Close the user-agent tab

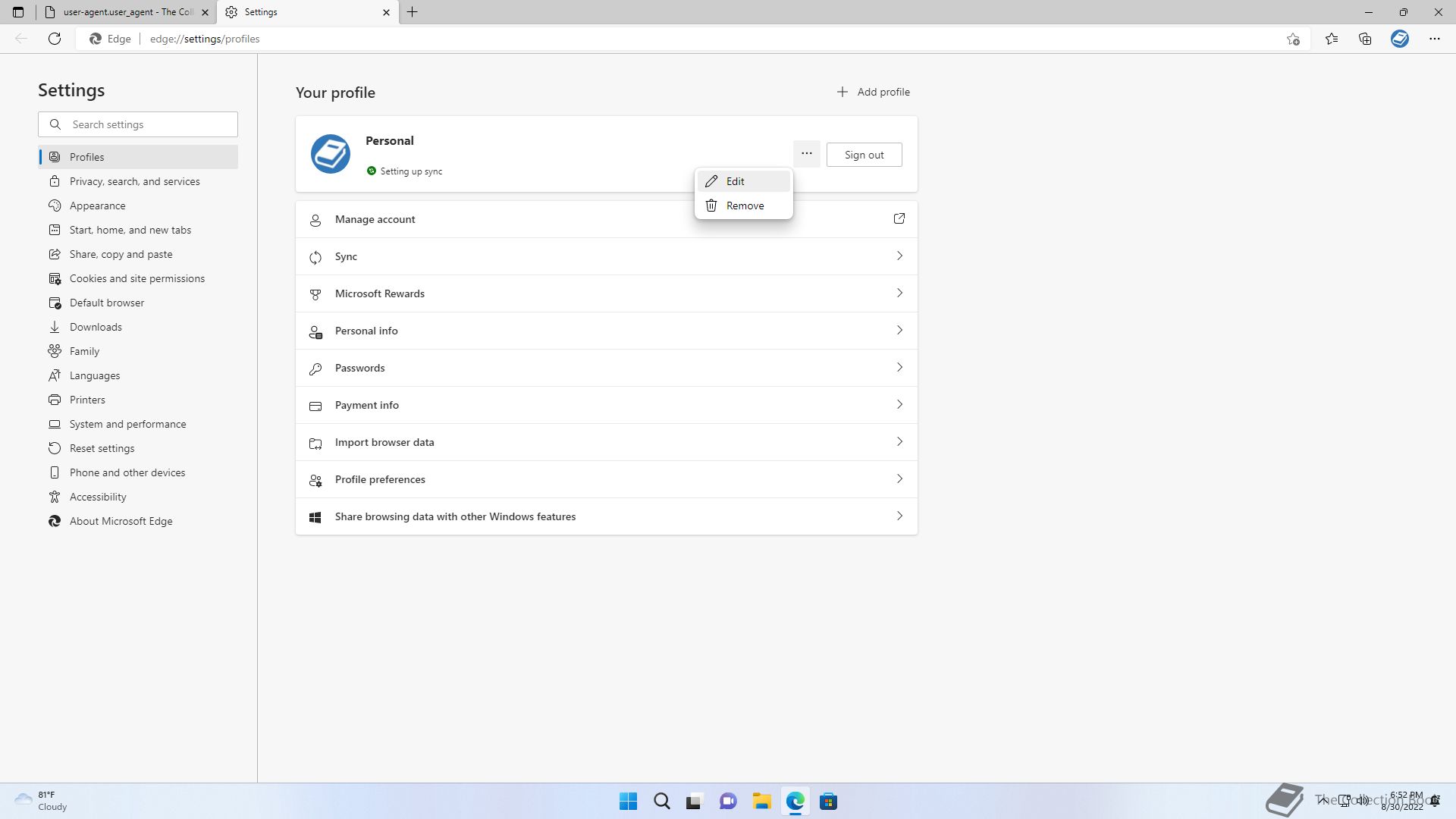(205, 12)
